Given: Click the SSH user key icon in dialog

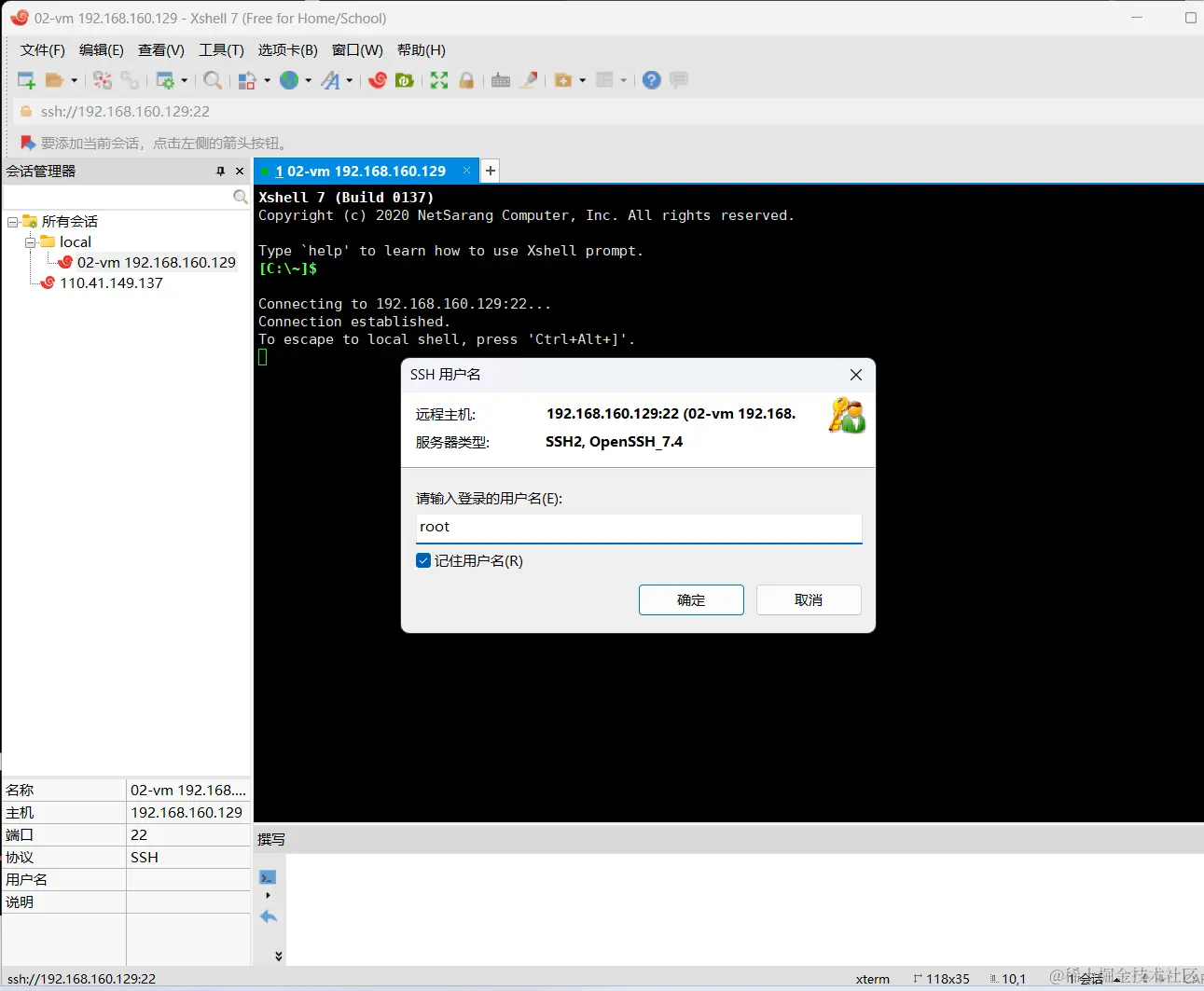Looking at the screenshot, I should [x=847, y=416].
